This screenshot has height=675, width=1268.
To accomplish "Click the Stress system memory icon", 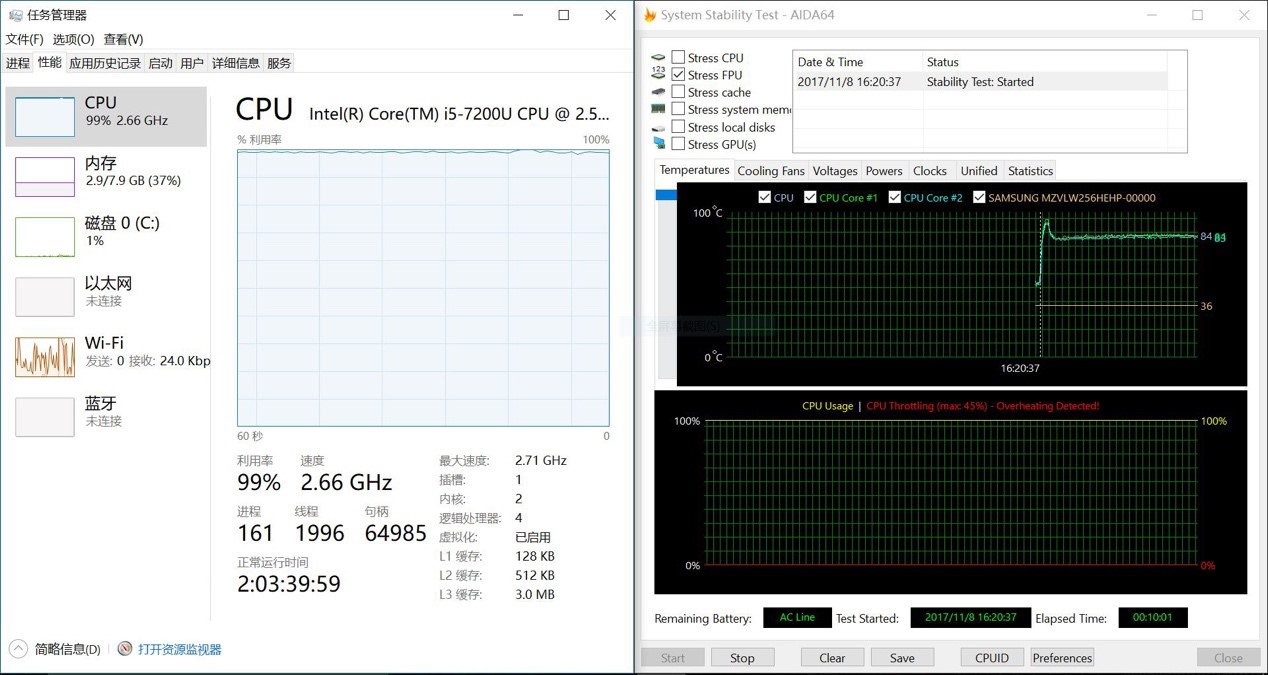I will [658, 109].
